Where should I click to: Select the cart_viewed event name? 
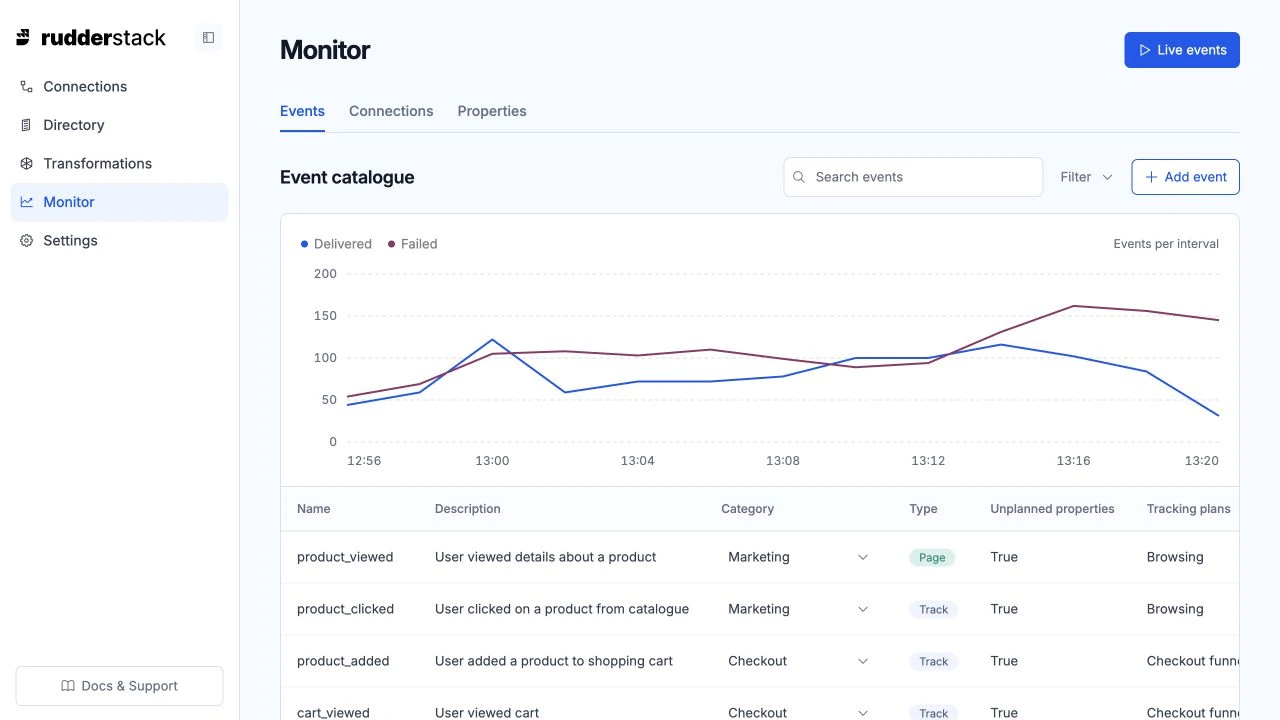click(x=333, y=712)
